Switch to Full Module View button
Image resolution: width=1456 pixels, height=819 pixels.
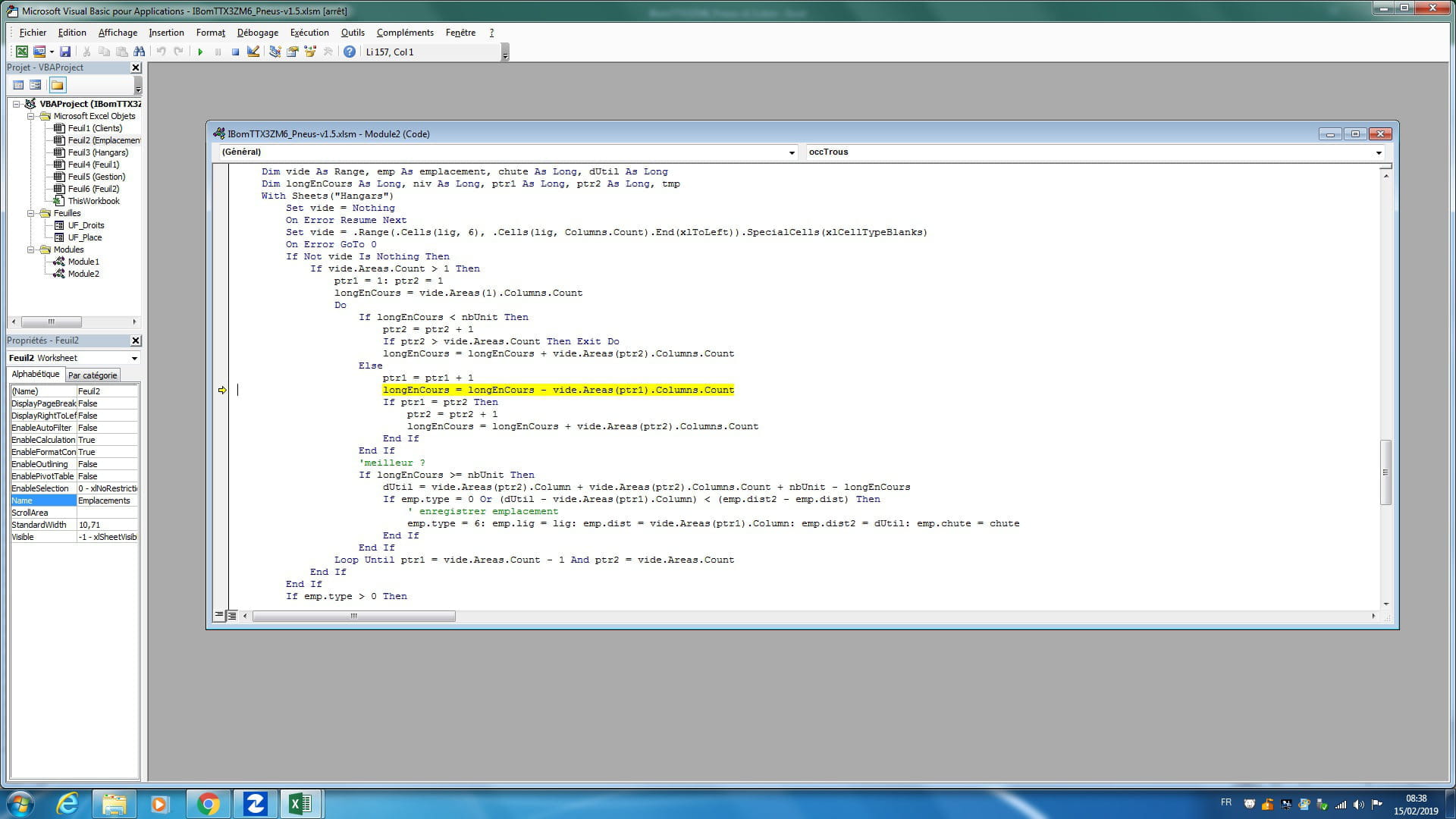[232, 616]
